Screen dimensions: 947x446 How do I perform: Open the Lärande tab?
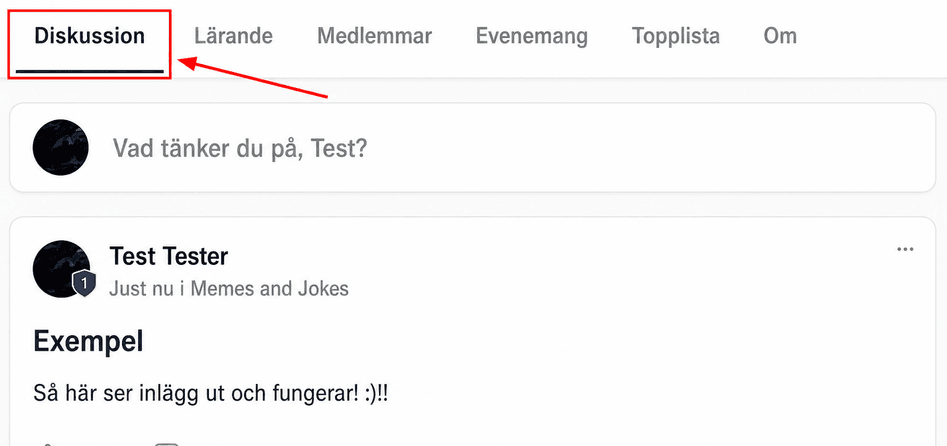(233, 36)
